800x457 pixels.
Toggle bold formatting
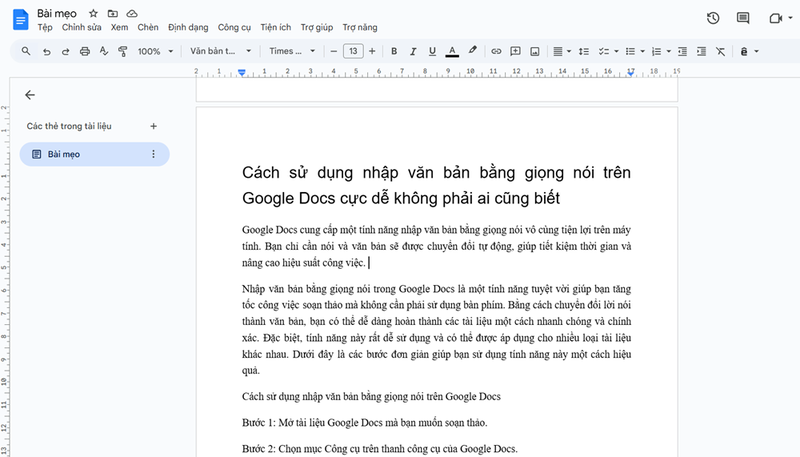click(x=394, y=51)
